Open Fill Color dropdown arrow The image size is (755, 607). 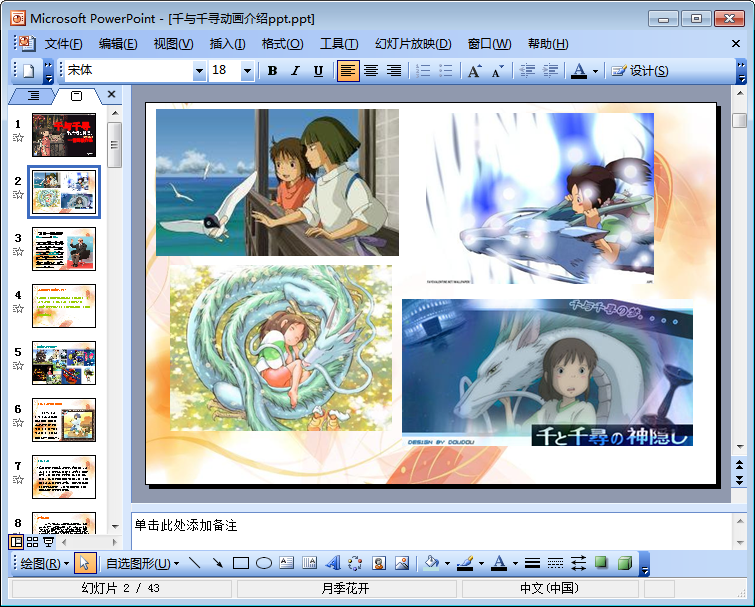pyautogui.click(x=448, y=563)
